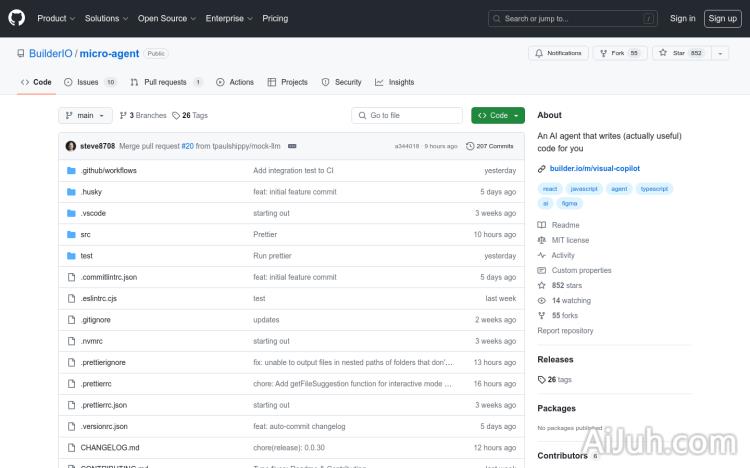Screen dimensions: 750x468
Task: Open the green Code dropdown
Action: pyautogui.click(x=498, y=115)
